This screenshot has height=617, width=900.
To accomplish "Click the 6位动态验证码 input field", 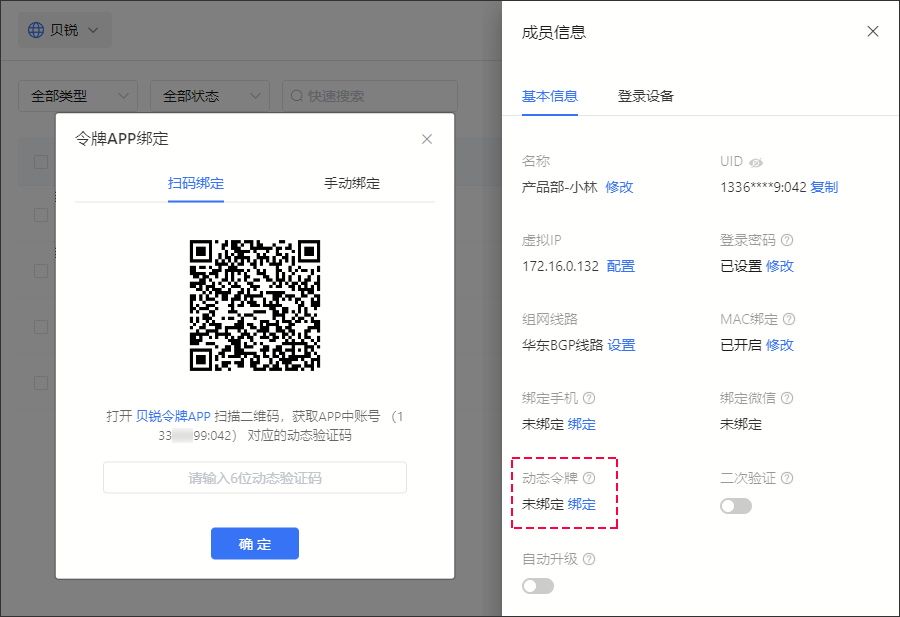I will click(255, 478).
